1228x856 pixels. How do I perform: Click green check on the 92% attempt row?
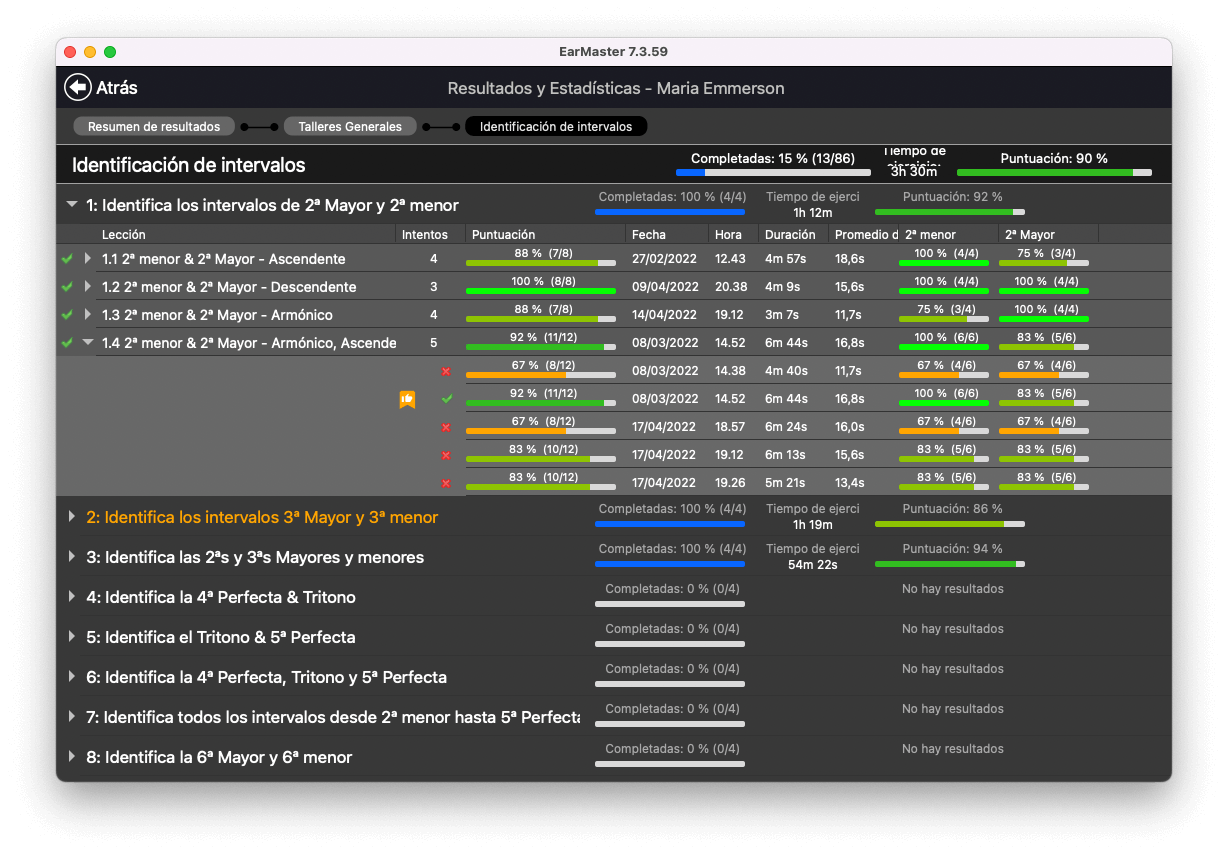click(x=446, y=399)
